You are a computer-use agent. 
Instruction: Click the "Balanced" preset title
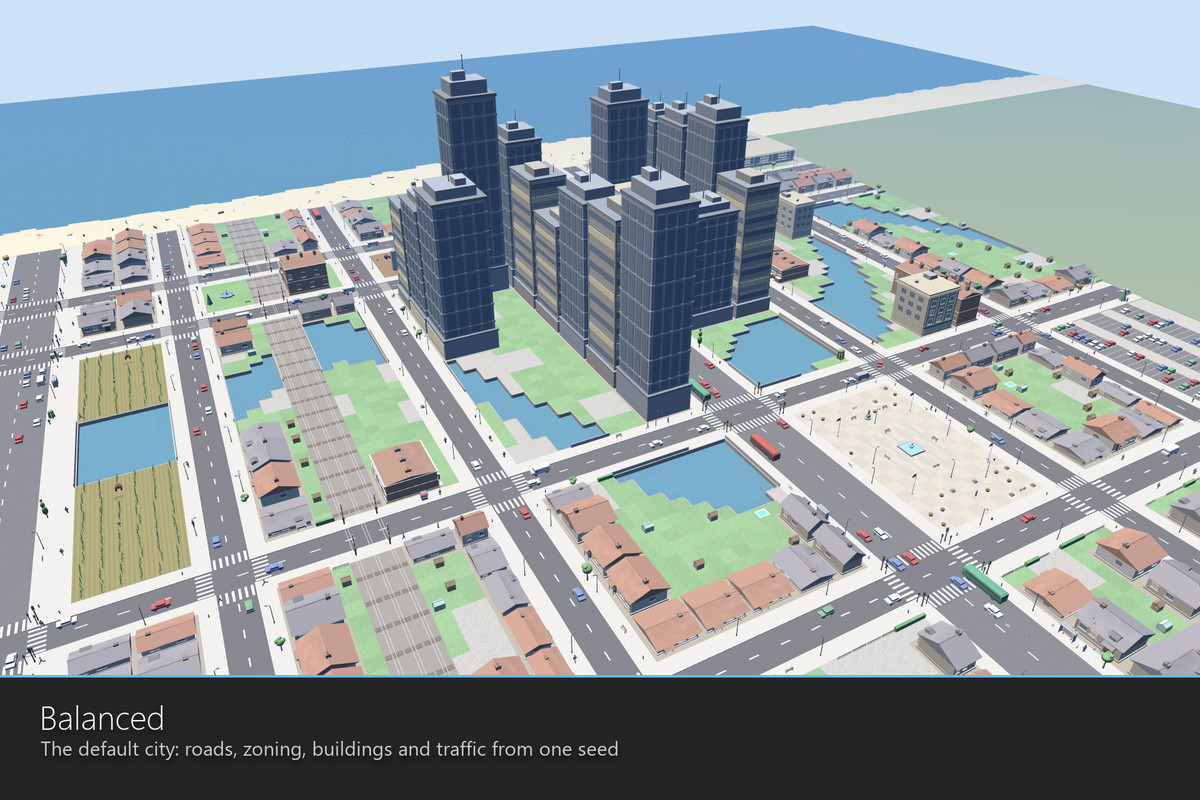[101, 718]
